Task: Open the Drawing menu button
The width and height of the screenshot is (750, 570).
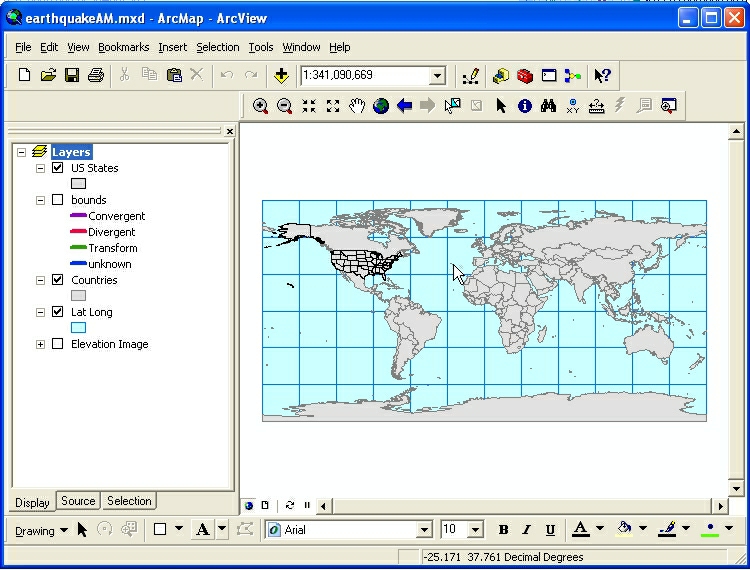Action: [x=41, y=530]
